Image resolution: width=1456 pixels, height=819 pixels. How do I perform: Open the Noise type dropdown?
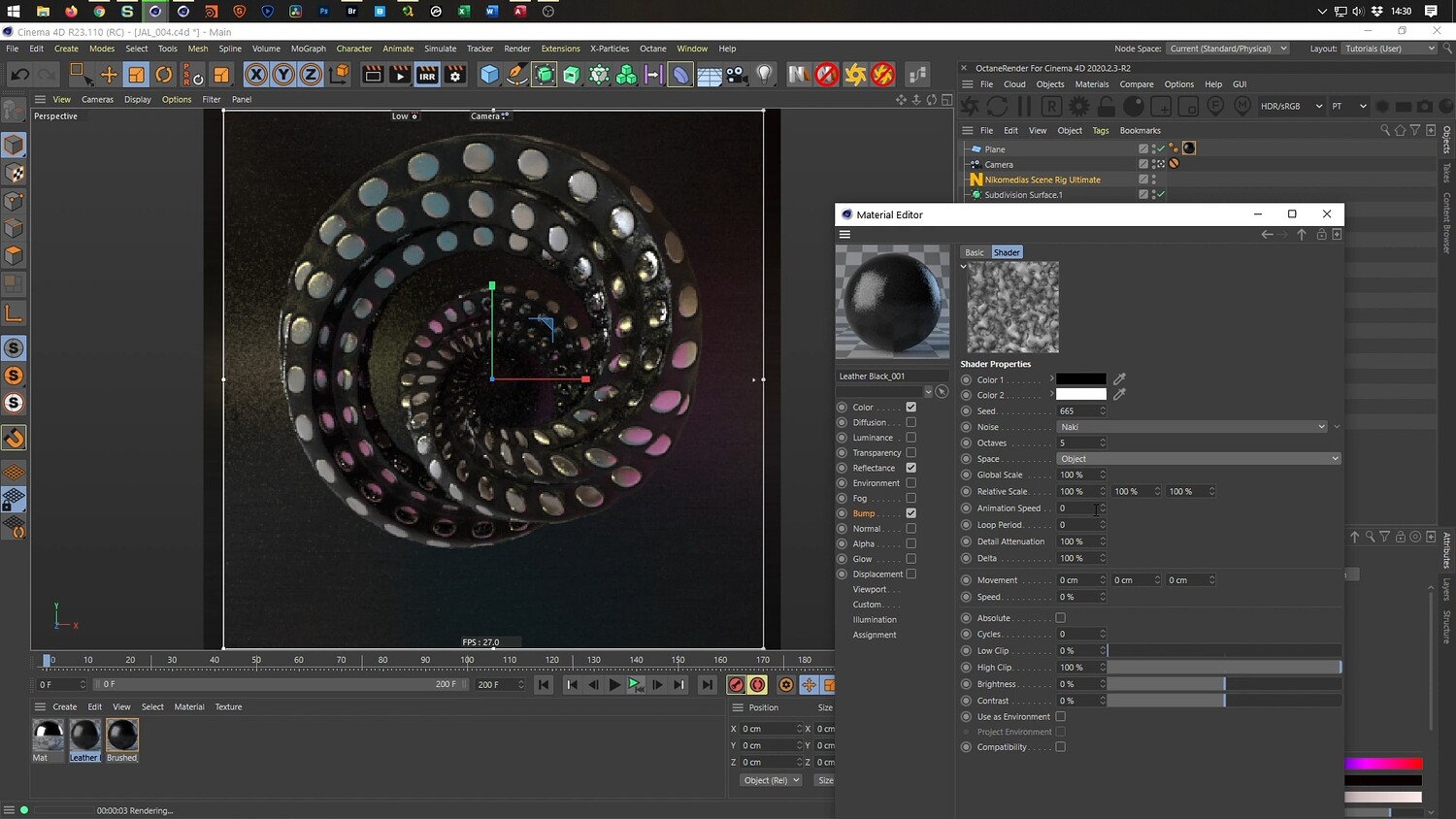click(x=1191, y=427)
